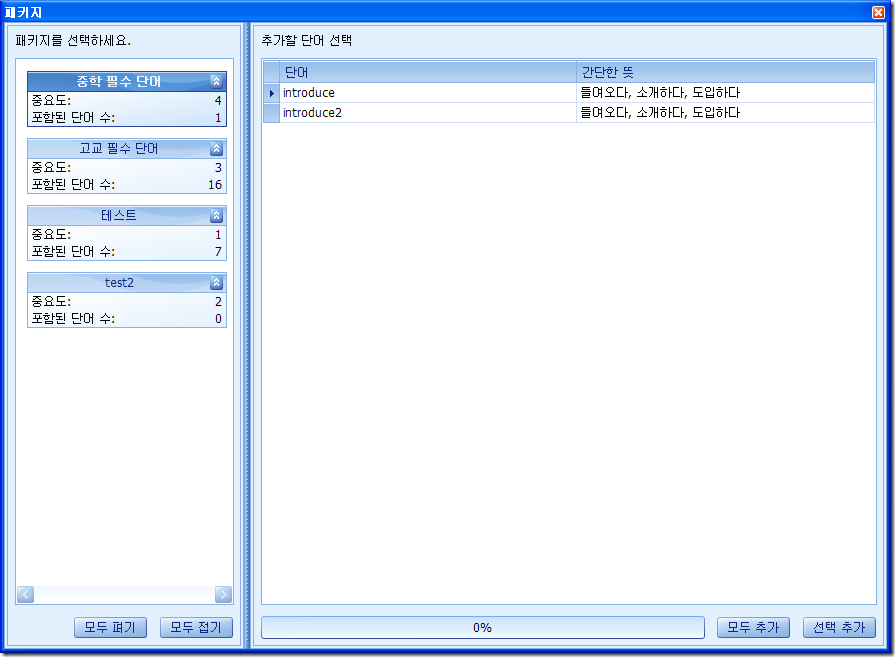Collapse the 중학 필수 단어 package chevron

point(216,82)
